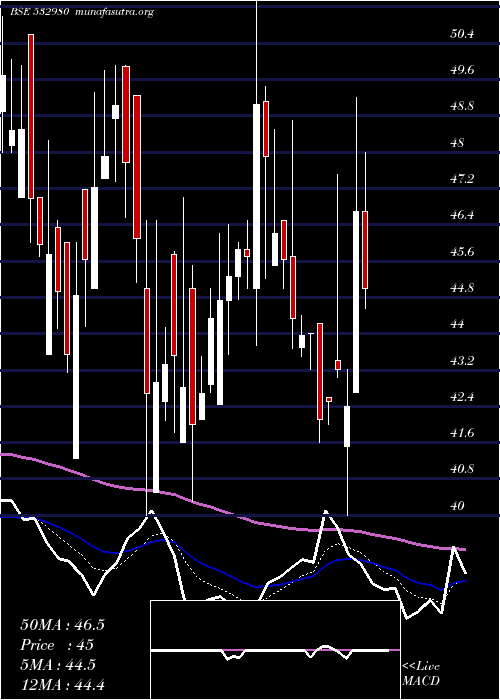The width and height of the screenshot is (500, 700).
Task: Select the 45.6 price axis label
Action: click(462, 252)
